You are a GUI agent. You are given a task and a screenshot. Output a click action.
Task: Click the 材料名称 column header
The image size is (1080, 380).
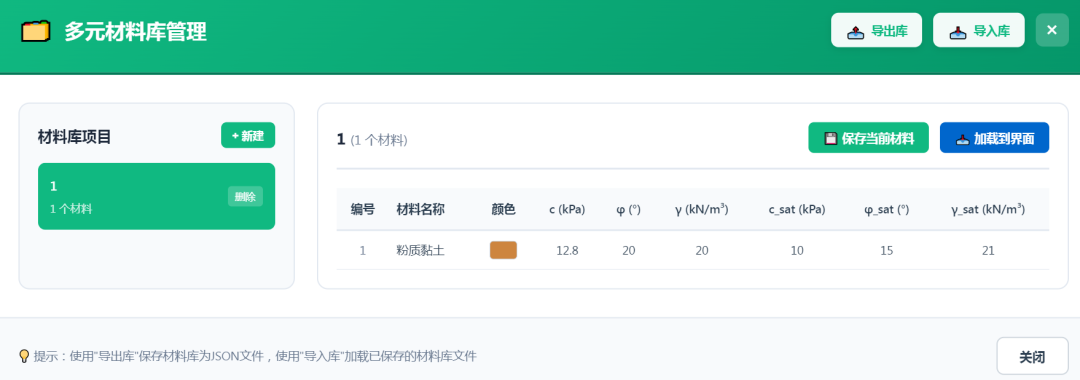point(420,209)
